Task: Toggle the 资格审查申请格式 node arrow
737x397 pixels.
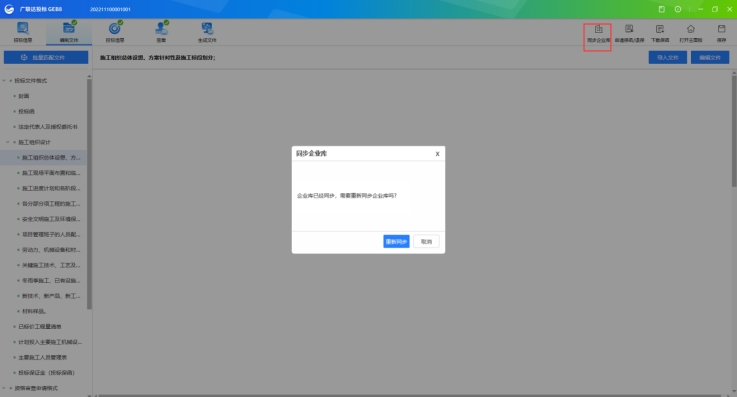Action: coord(4,388)
